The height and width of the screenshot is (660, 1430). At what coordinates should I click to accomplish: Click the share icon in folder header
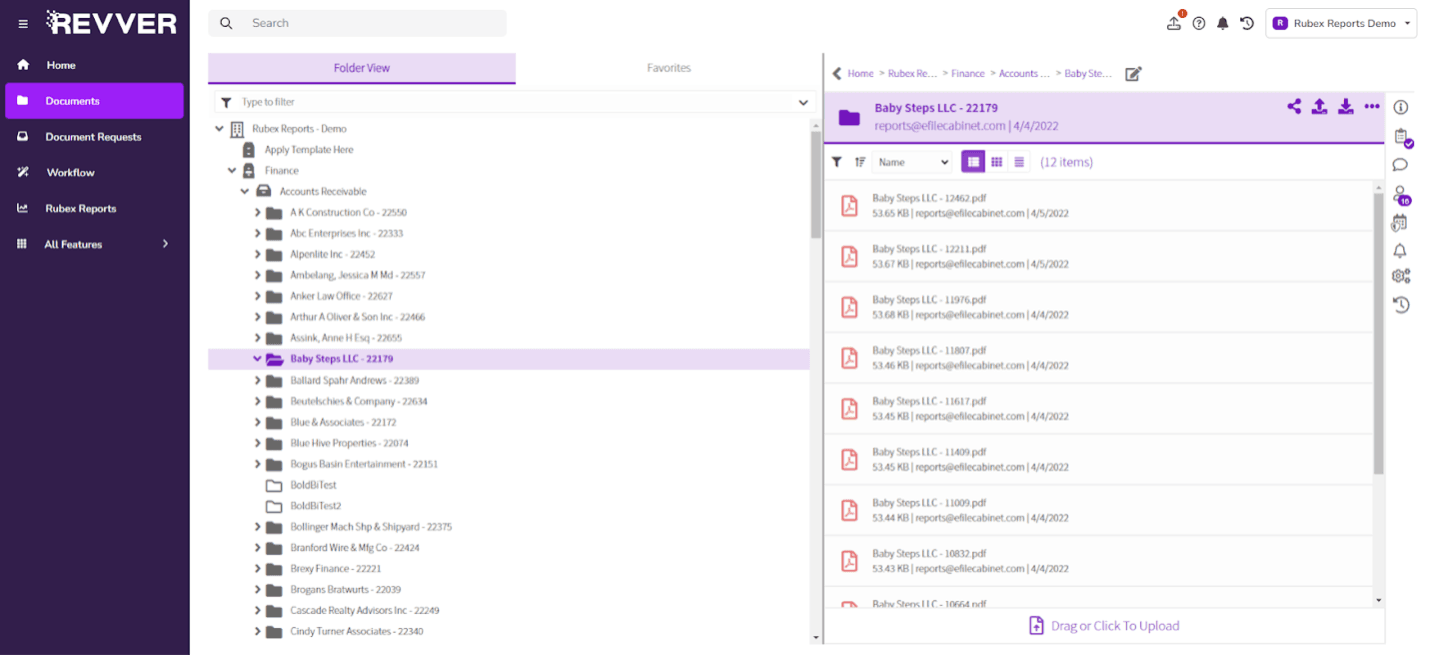(x=1294, y=107)
